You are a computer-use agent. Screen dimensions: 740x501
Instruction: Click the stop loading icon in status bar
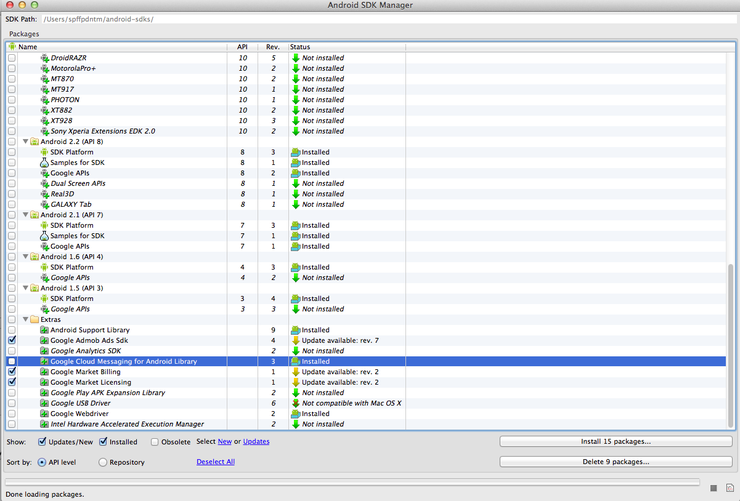[x=714, y=488]
